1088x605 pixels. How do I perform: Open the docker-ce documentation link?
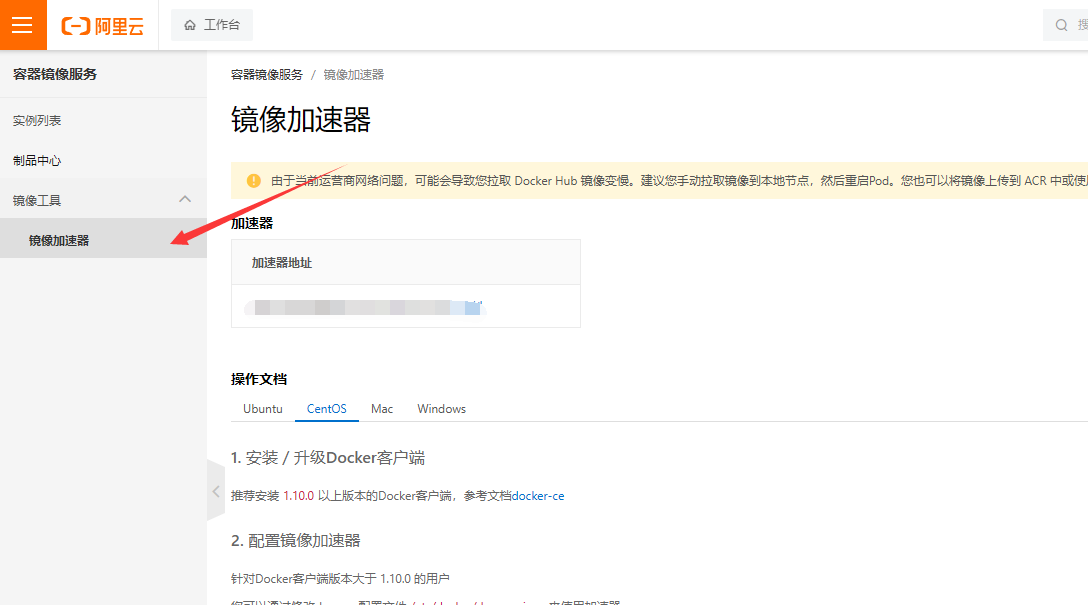(538, 496)
